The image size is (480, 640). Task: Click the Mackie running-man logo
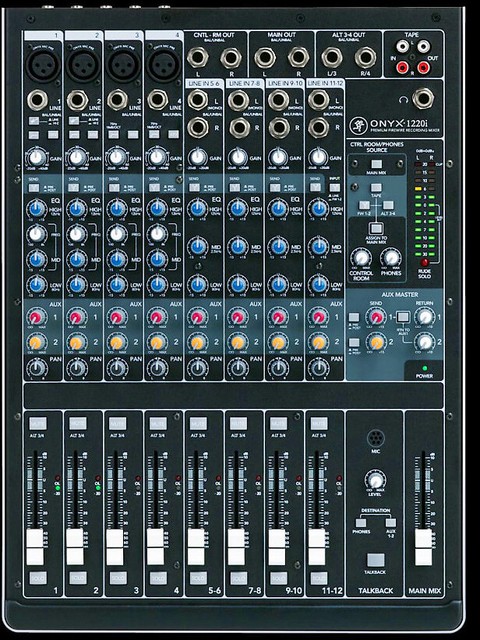pos(358,124)
